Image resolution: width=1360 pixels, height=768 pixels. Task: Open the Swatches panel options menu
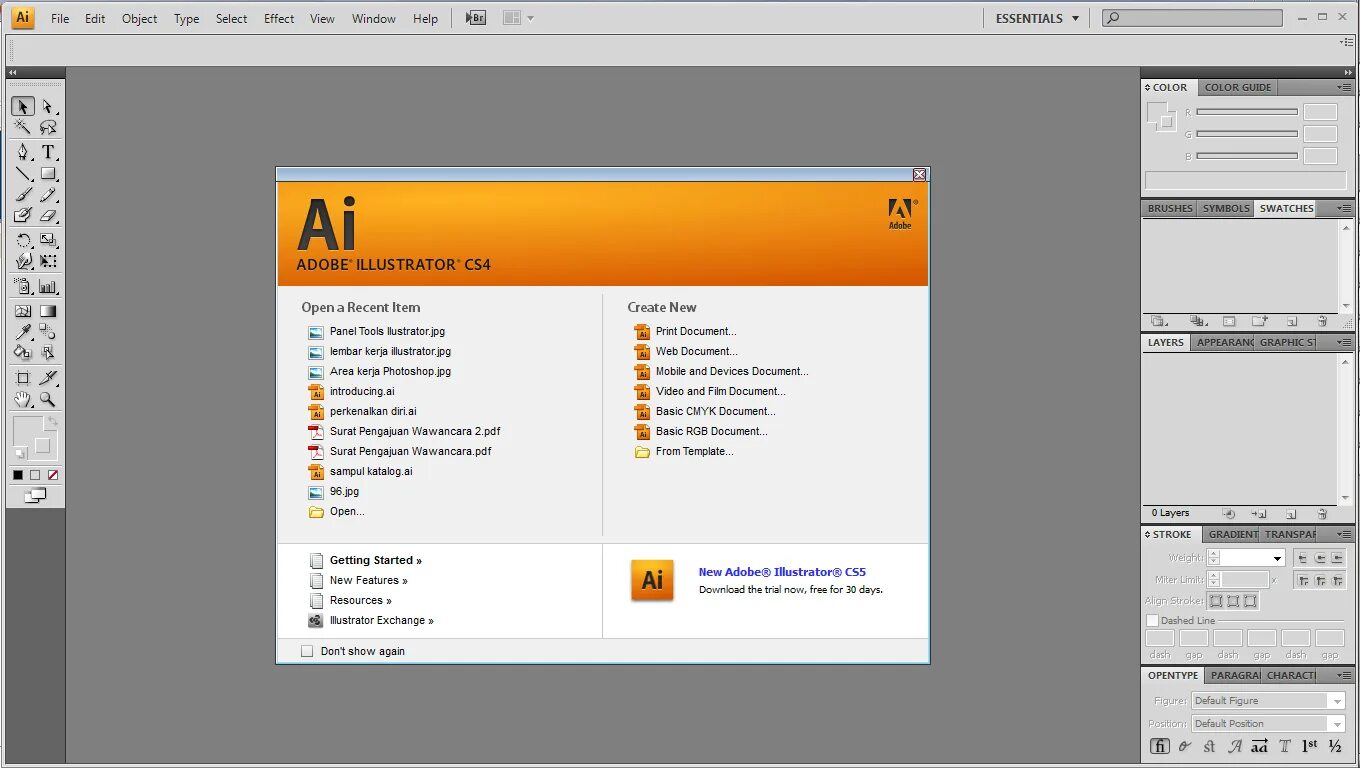click(x=1344, y=208)
